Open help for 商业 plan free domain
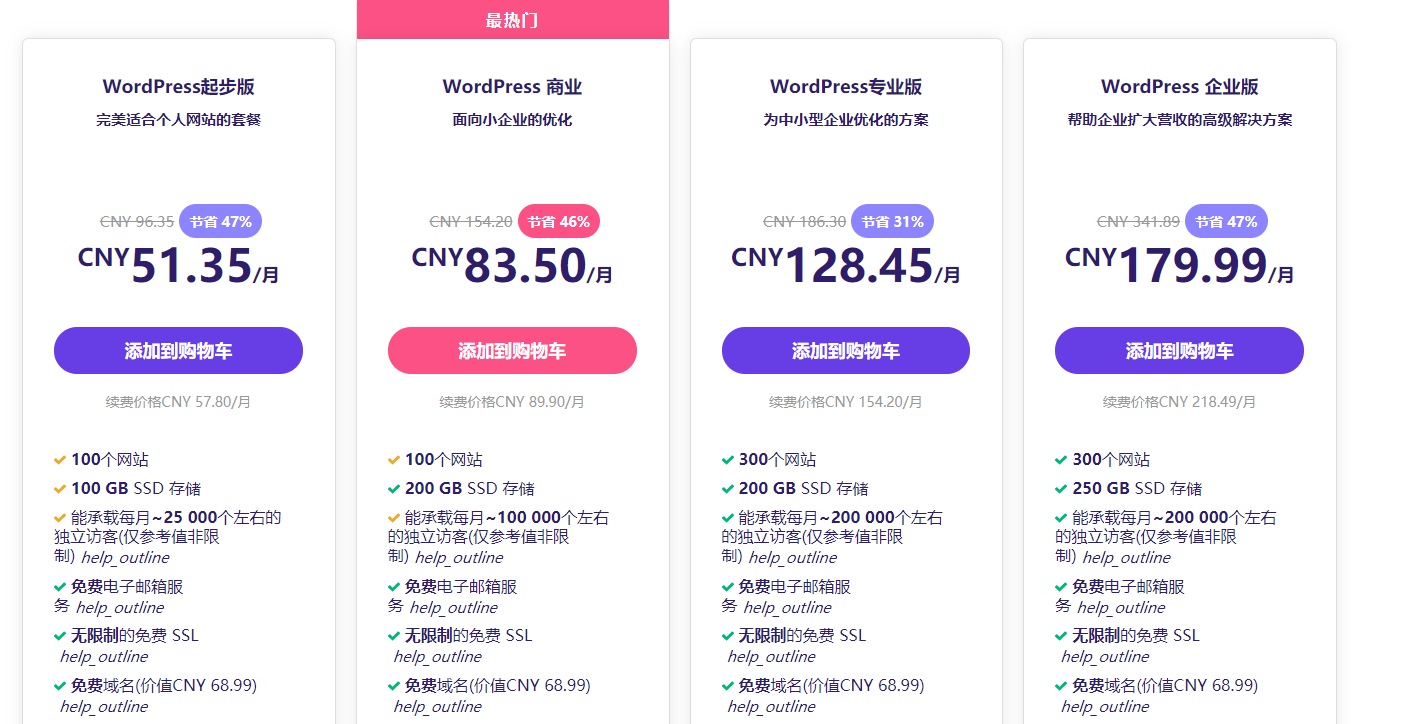The image size is (1422, 724). tap(437, 707)
